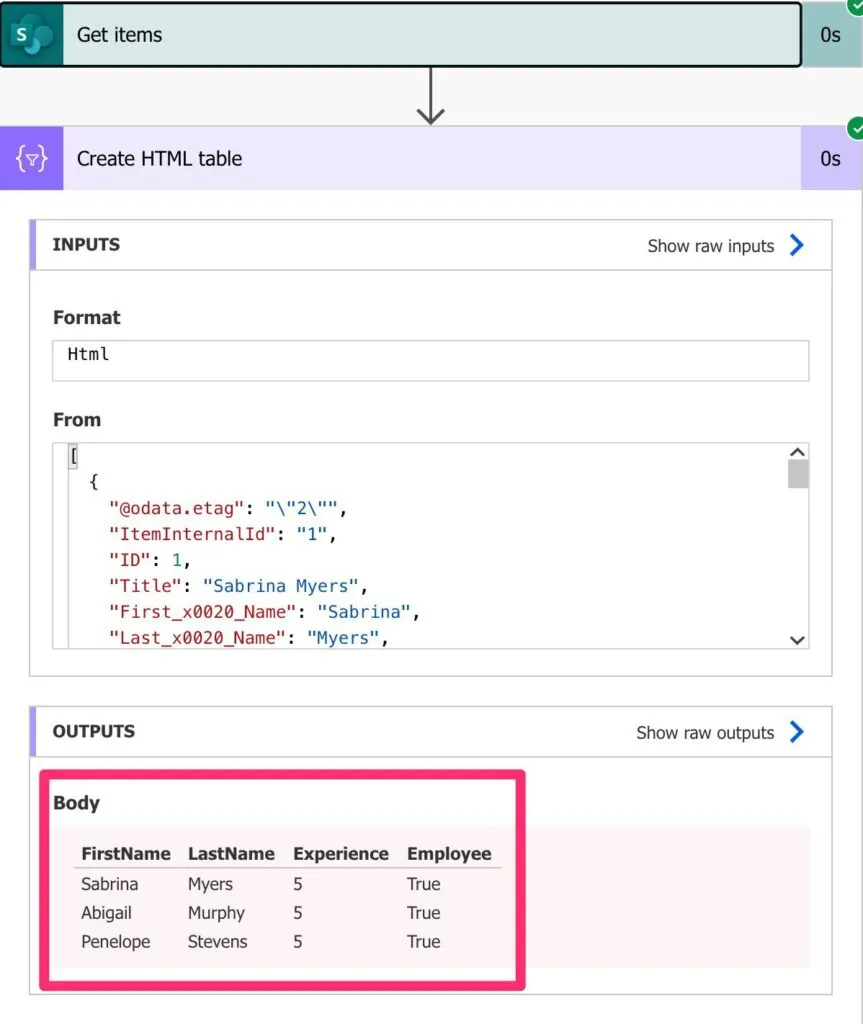The height and width of the screenshot is (1024, 863).
Task: Click the Data Operation icon on Create HTML table
Action: (x=32, y=159)
